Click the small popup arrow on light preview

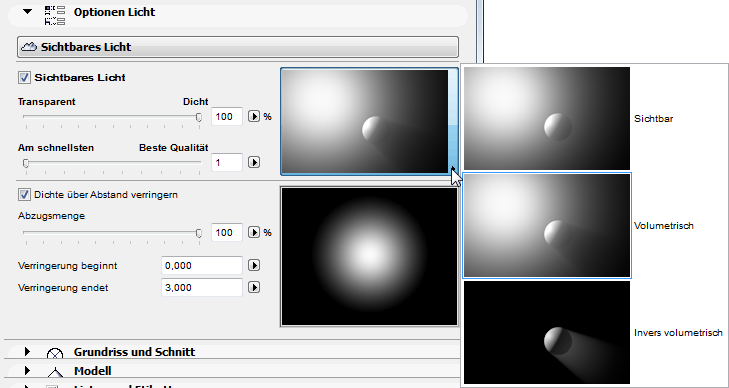click(x=454, y=168)
